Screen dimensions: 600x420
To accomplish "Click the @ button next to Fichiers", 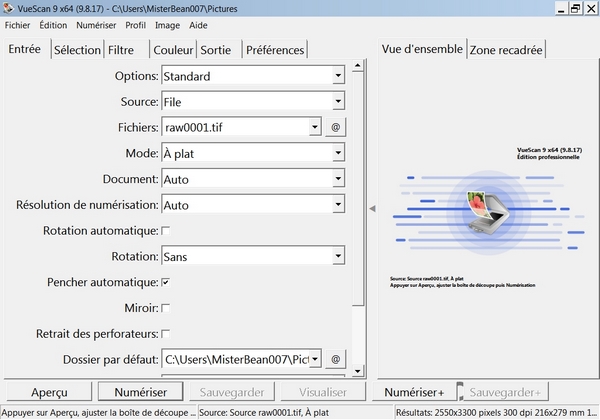I will click(335, 127).
